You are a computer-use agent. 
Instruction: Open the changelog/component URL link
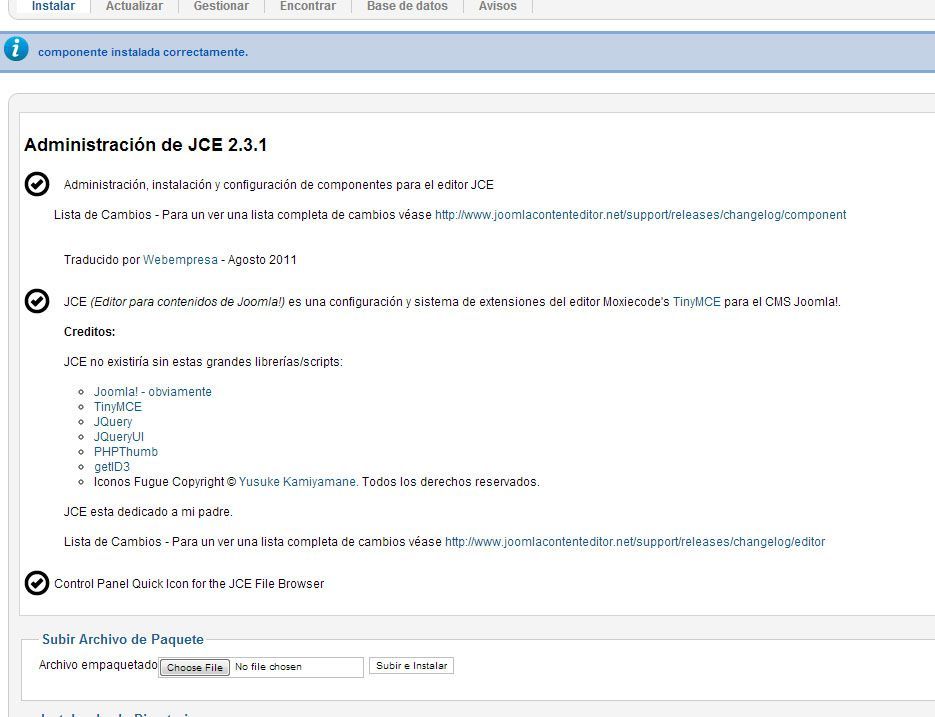640,215
